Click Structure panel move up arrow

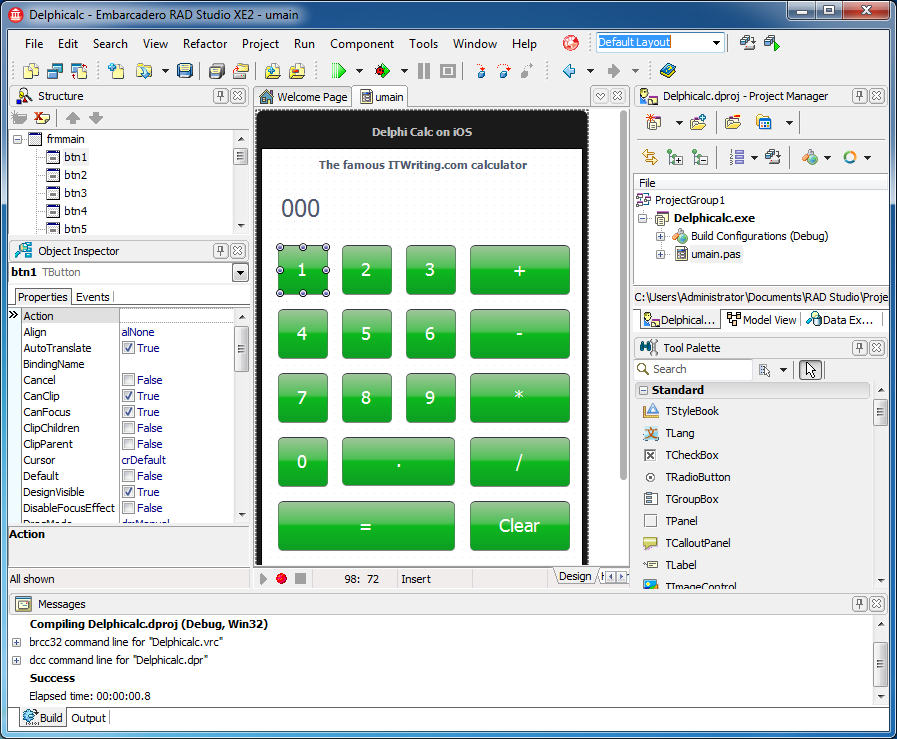[x=73, y=118]
